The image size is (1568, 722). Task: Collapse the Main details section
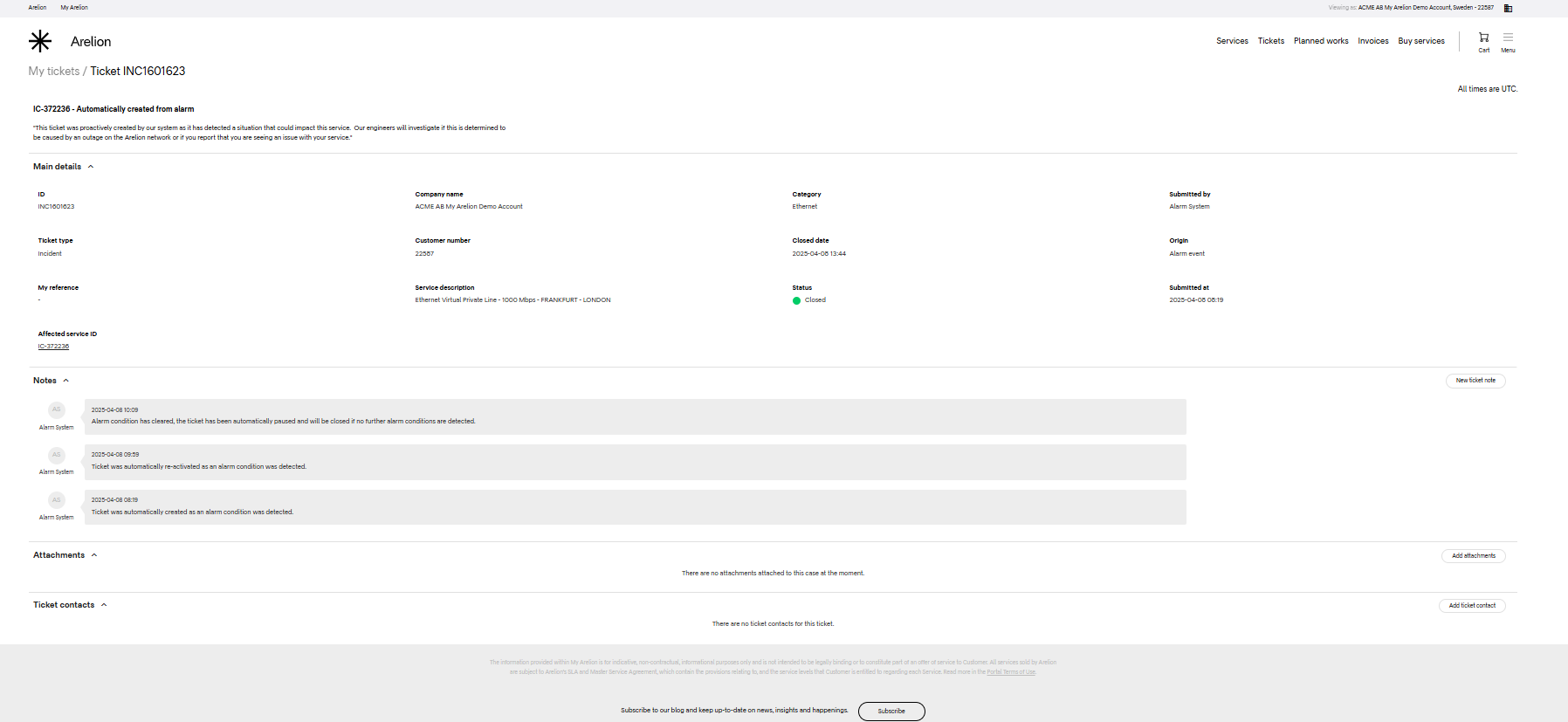tap(91, 167)
